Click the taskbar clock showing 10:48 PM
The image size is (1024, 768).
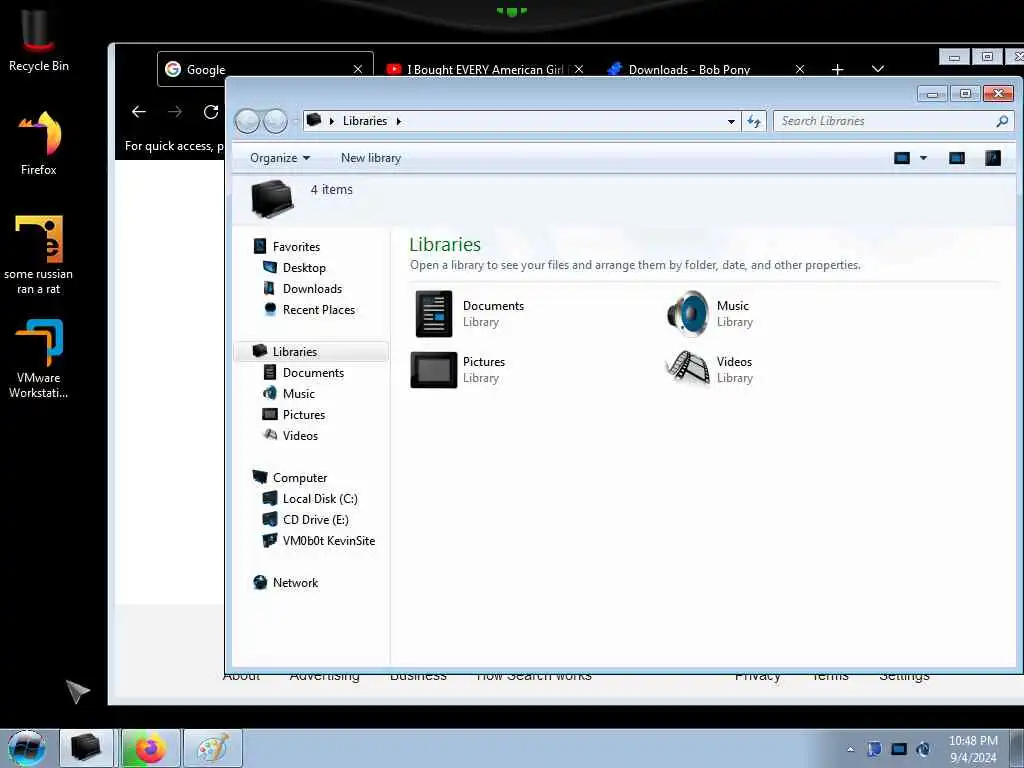point(973,749)
